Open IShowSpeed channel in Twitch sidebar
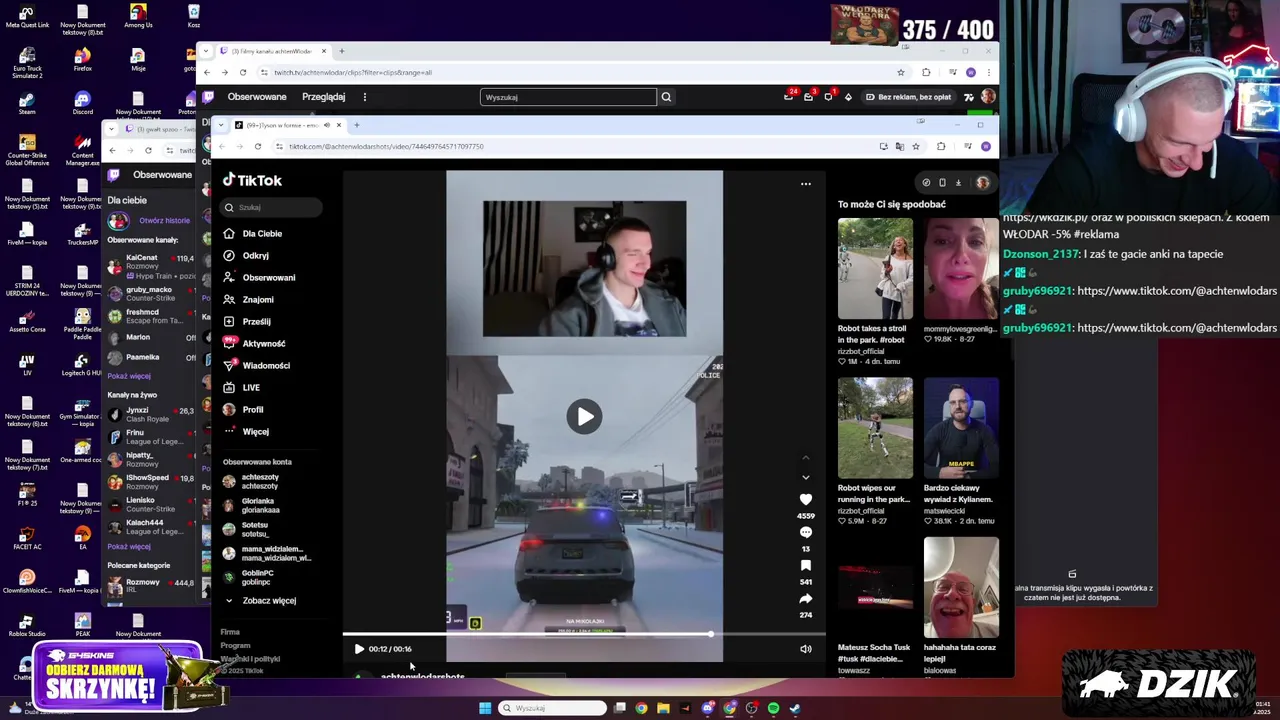This screenshot has width=1280, height=720. coord(152,482)
